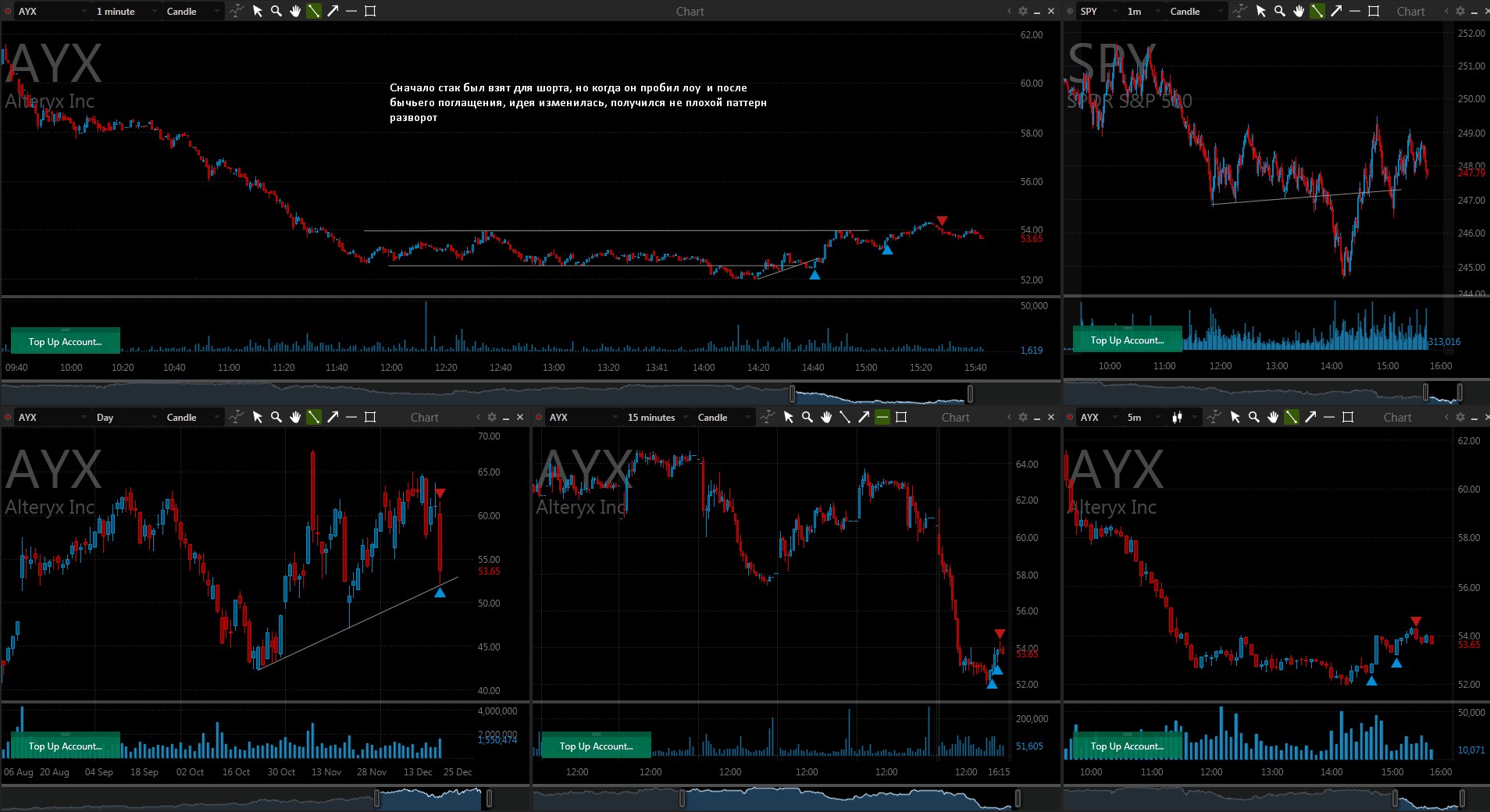Choose hand pan tool in AYX 15 minutes chart

click(826, 417)
